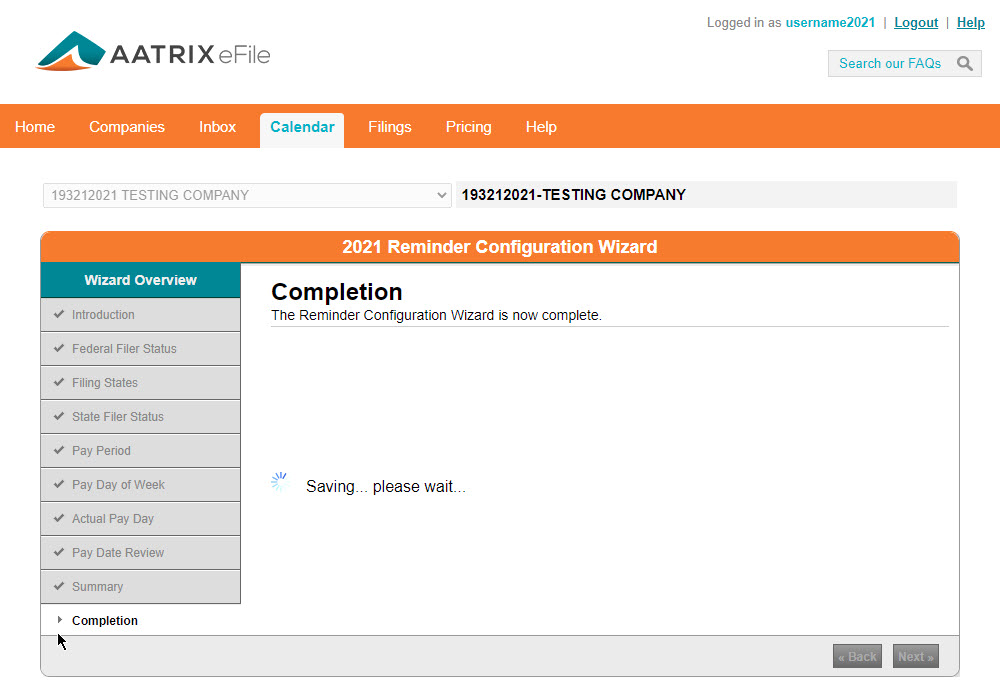Click the checkmark icon beside Introduction
1000x696 pixels.
coord(59,315)
